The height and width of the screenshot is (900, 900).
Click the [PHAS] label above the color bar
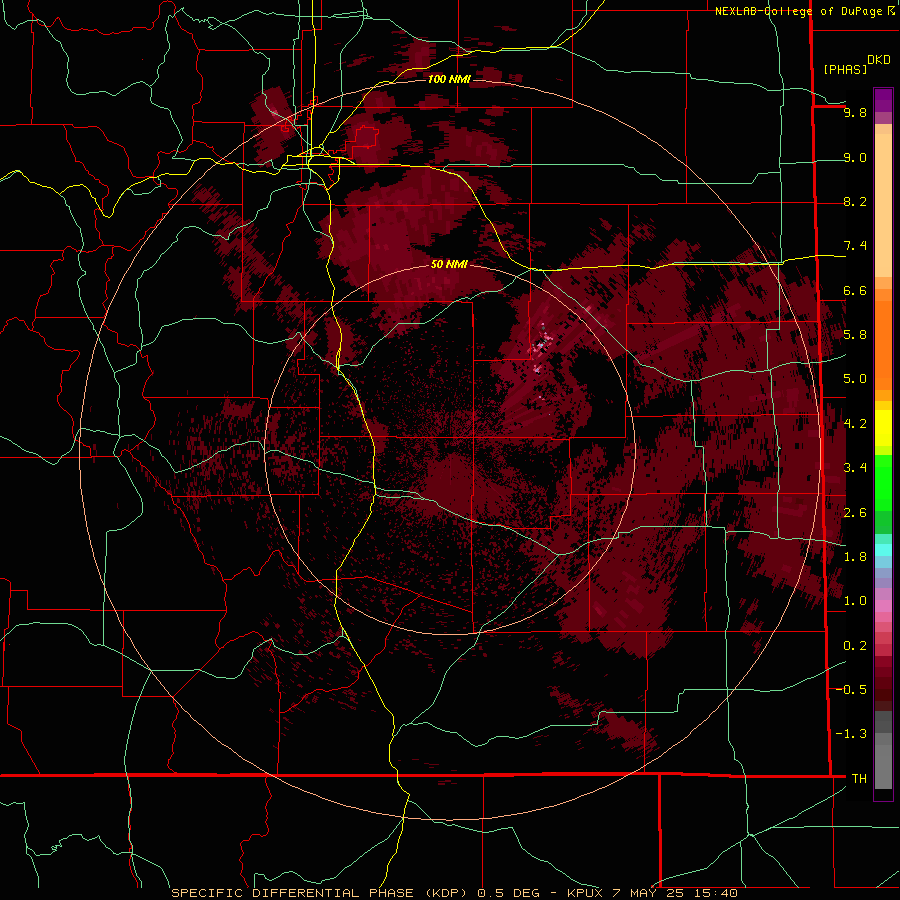click(845, 69)
